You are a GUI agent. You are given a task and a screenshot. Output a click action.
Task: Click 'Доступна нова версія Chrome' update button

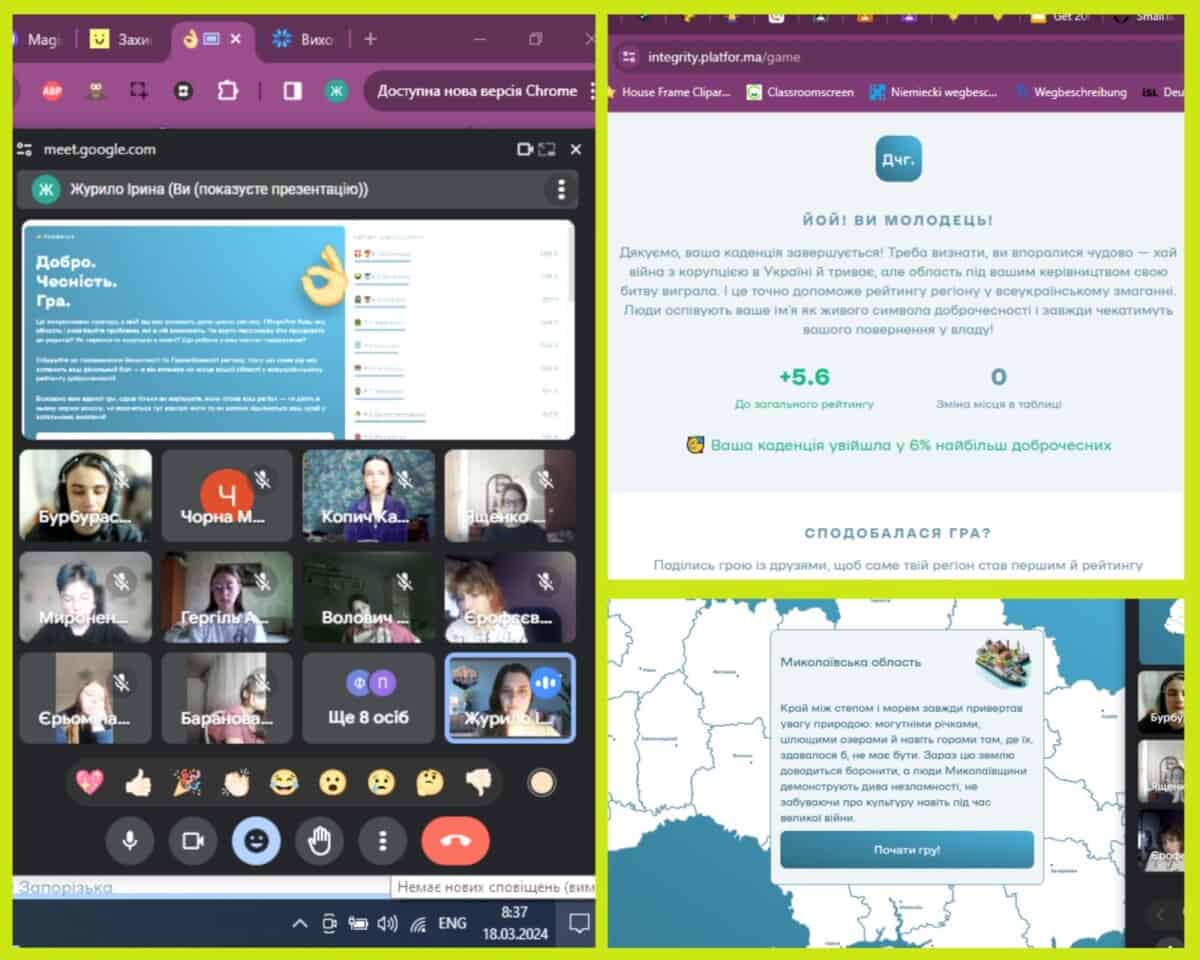click(478, 91)
